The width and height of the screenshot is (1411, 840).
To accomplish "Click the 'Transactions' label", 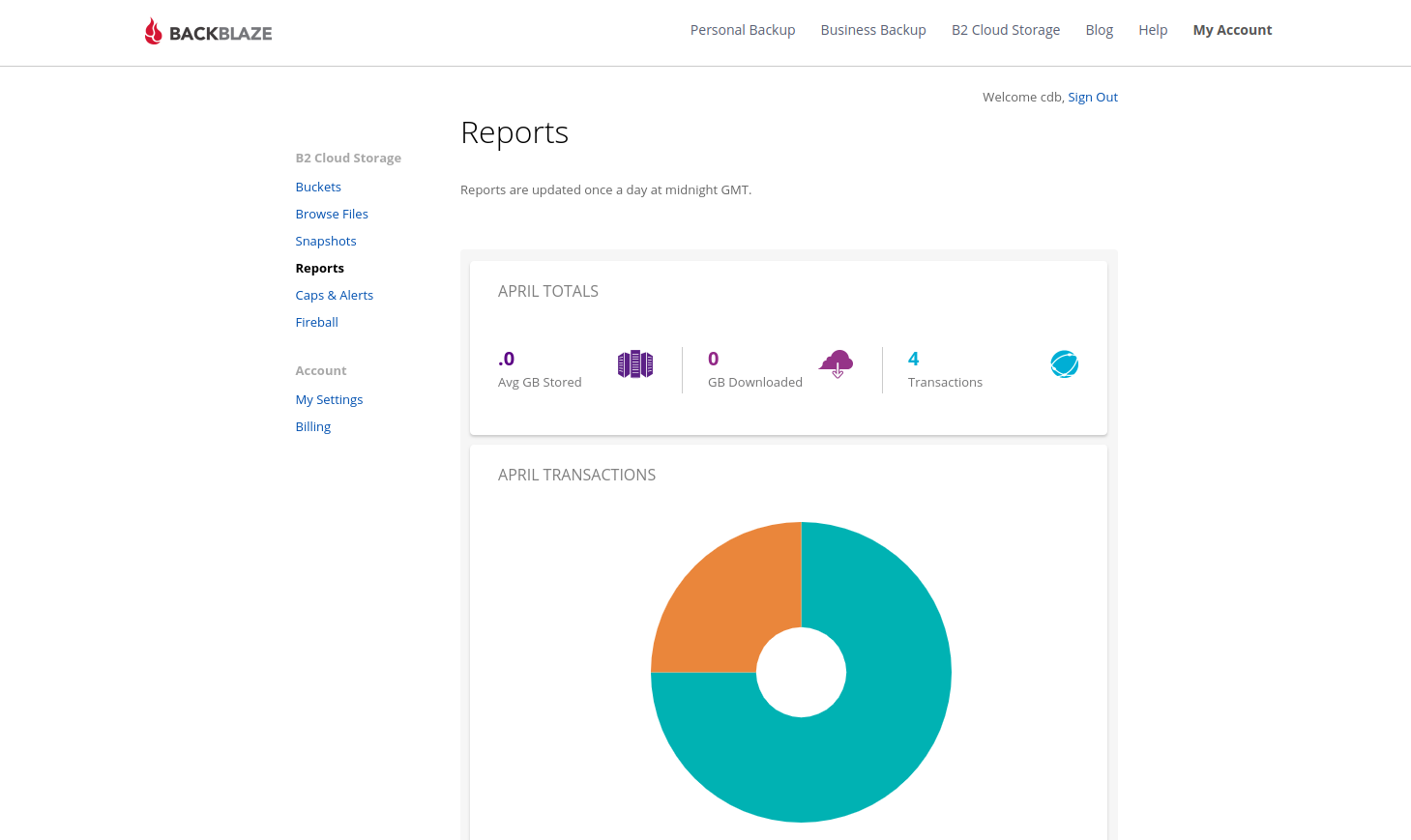I will [945, 382].
